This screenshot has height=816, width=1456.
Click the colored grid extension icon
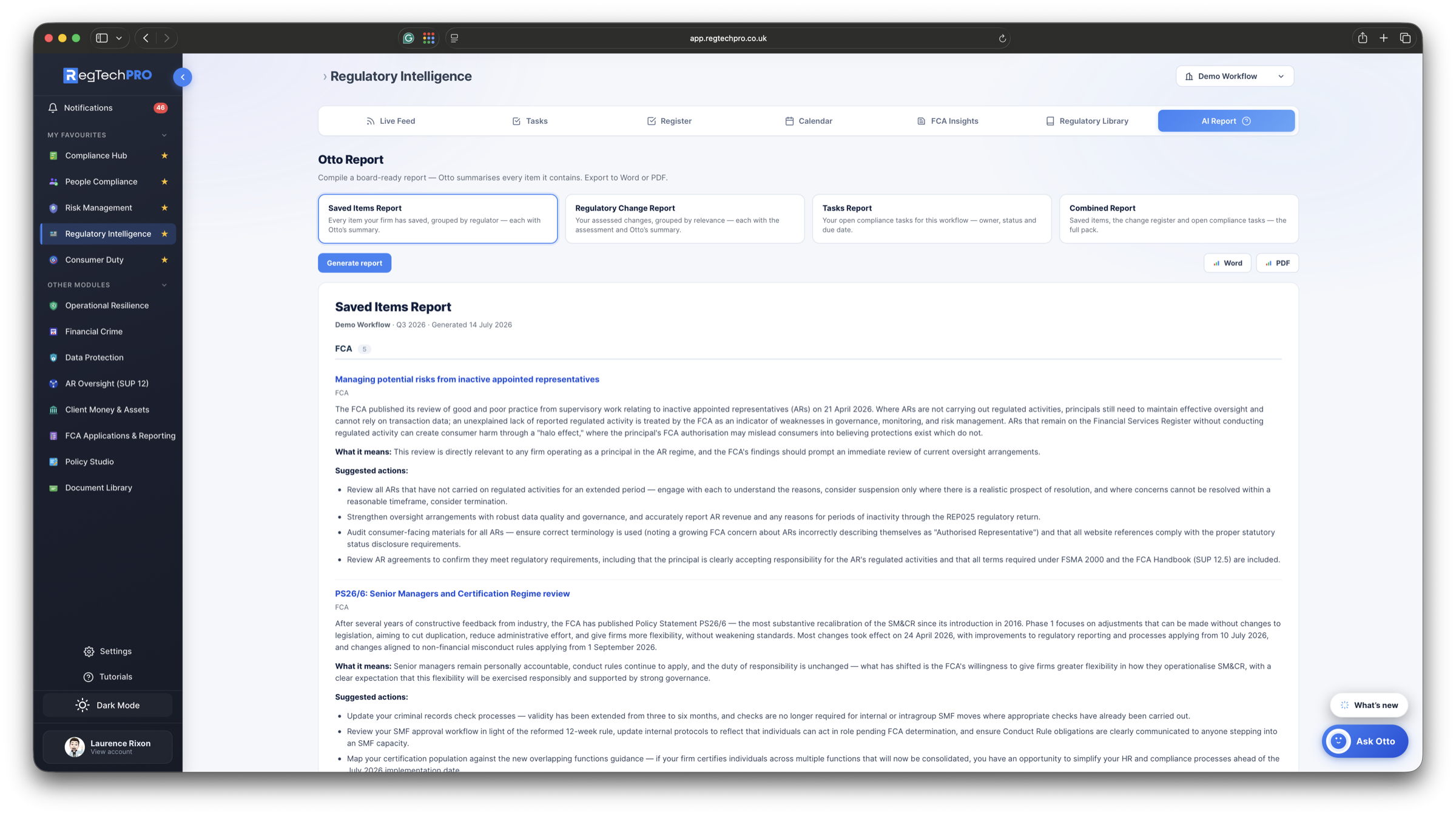pyautogui.click(x=429, y=38)
